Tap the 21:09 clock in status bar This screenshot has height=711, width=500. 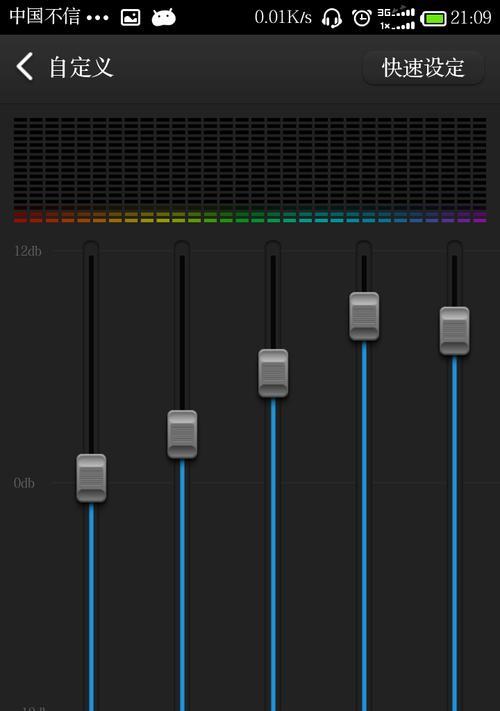pos(471,18)
